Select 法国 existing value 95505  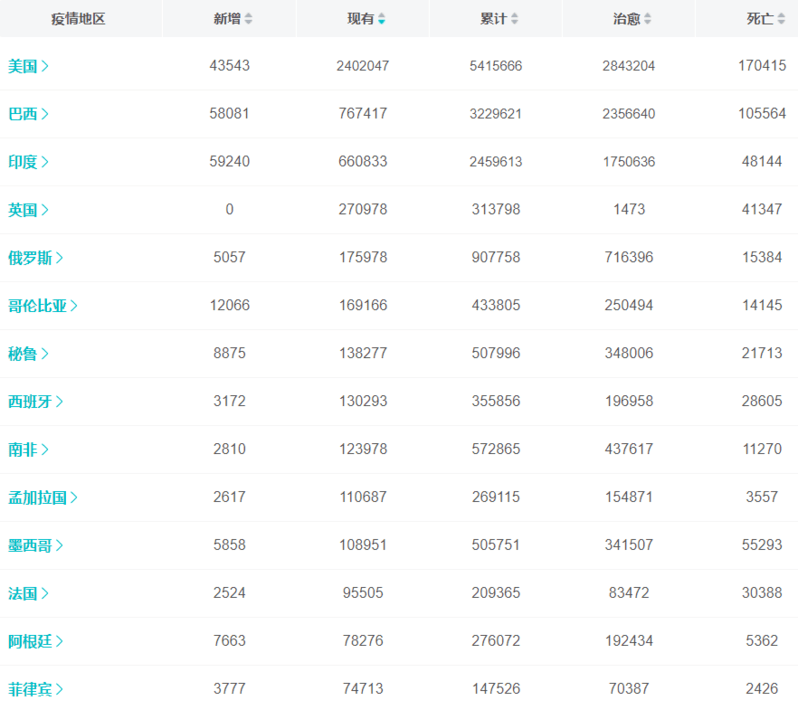[x=363, y=592]
